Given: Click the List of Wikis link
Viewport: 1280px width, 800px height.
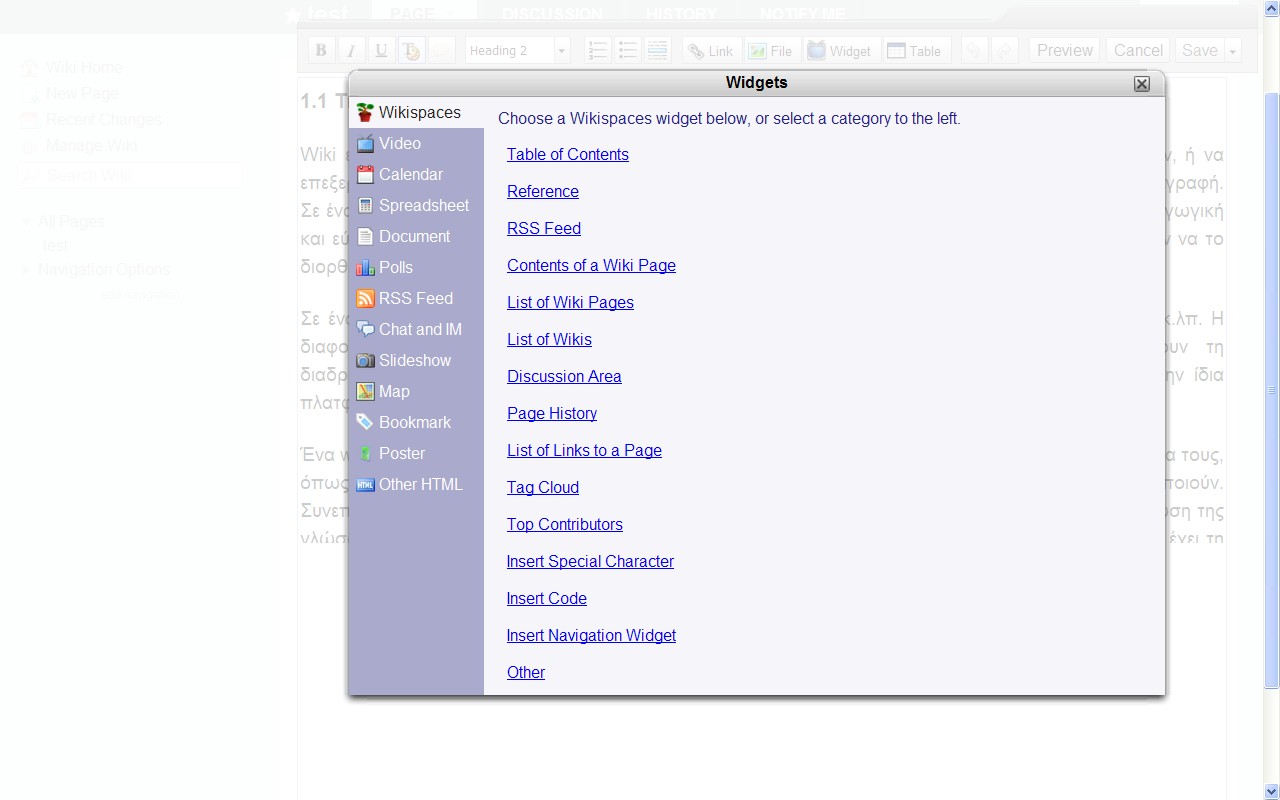Looking at the screenshot, I should point(549,339).
